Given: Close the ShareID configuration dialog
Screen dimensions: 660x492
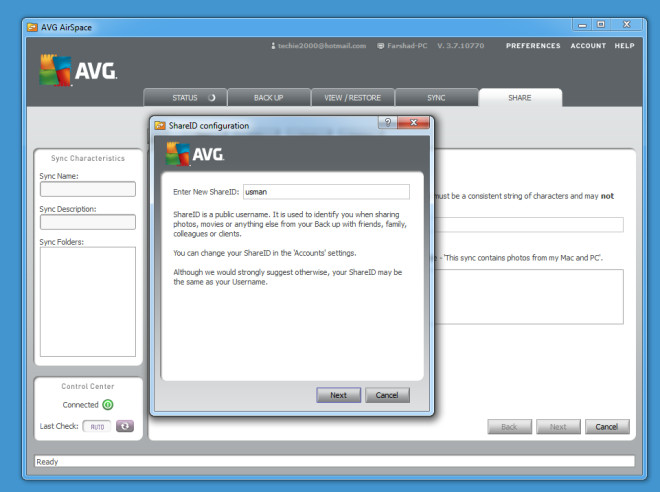Looking at the screenshot, I should point(413,122).
